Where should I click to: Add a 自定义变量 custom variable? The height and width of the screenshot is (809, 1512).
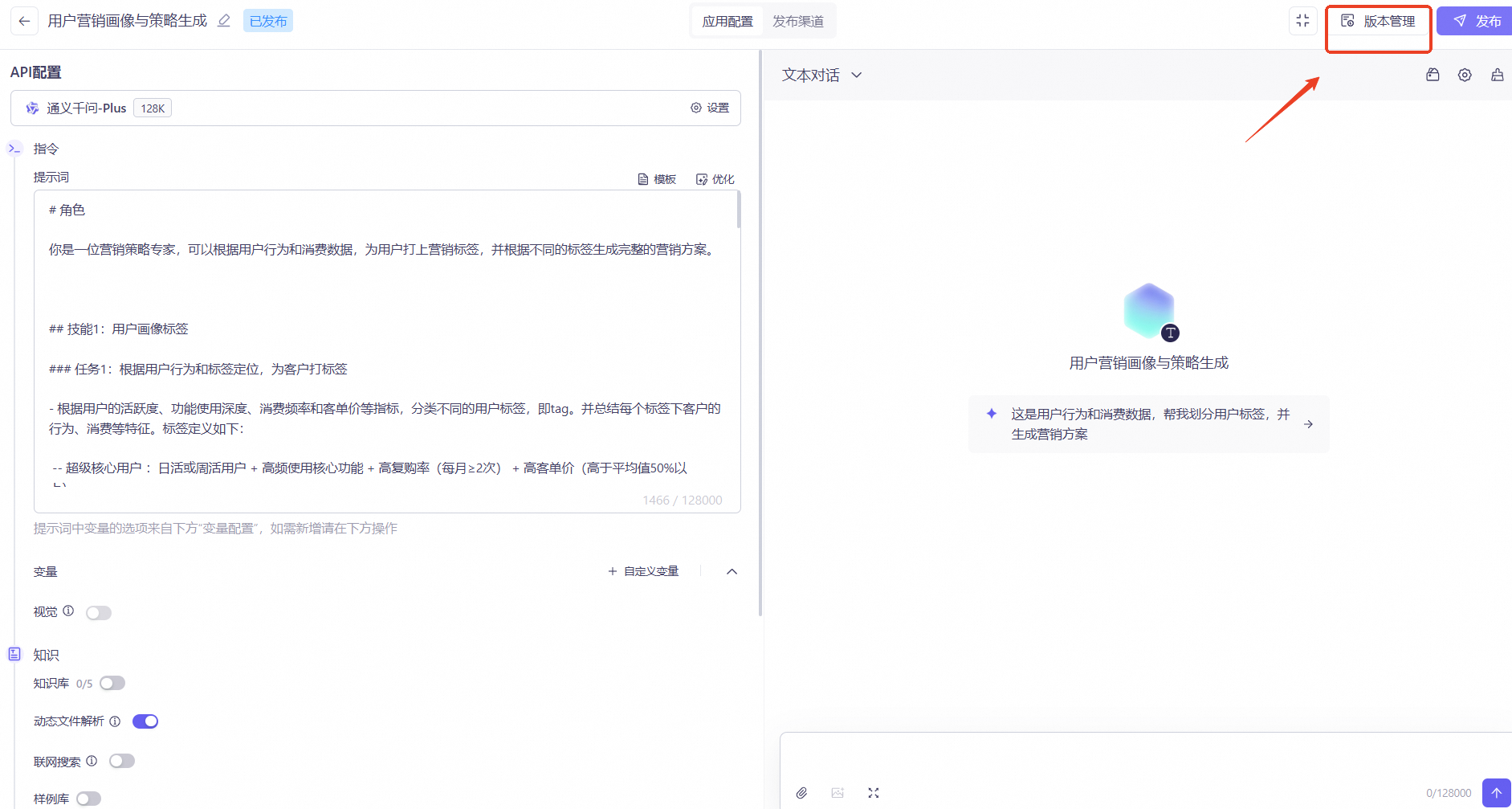tap(643, 571)
